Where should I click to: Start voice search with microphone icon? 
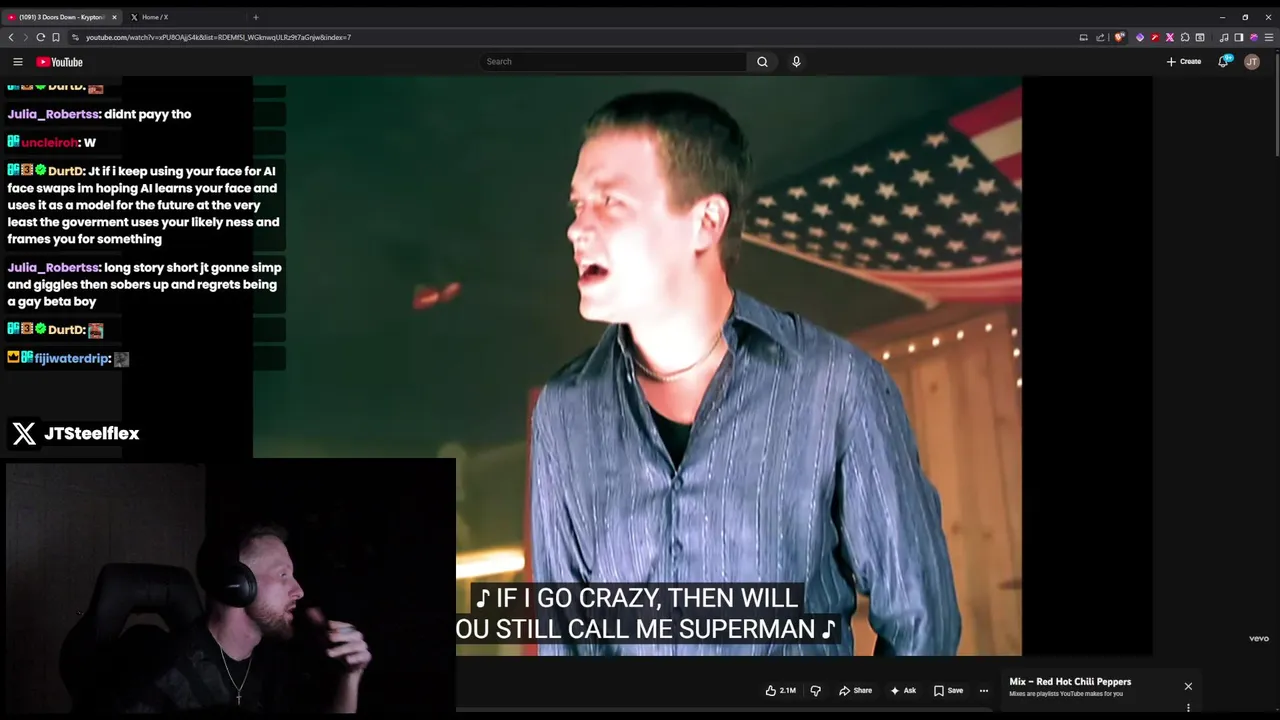pos(796,62)
